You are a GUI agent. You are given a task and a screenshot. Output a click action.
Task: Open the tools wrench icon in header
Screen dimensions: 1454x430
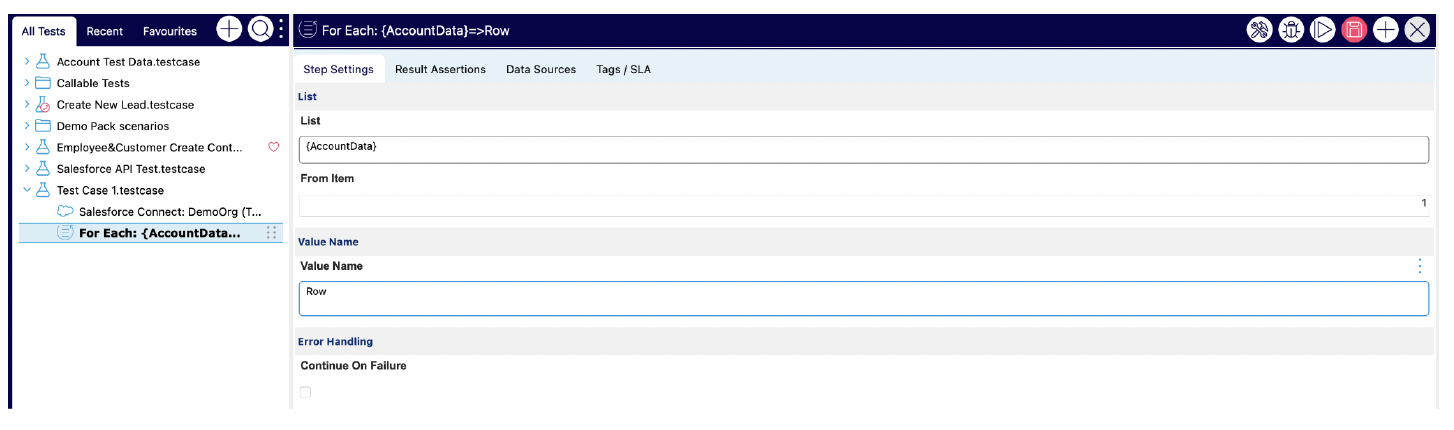(1259, 30)
